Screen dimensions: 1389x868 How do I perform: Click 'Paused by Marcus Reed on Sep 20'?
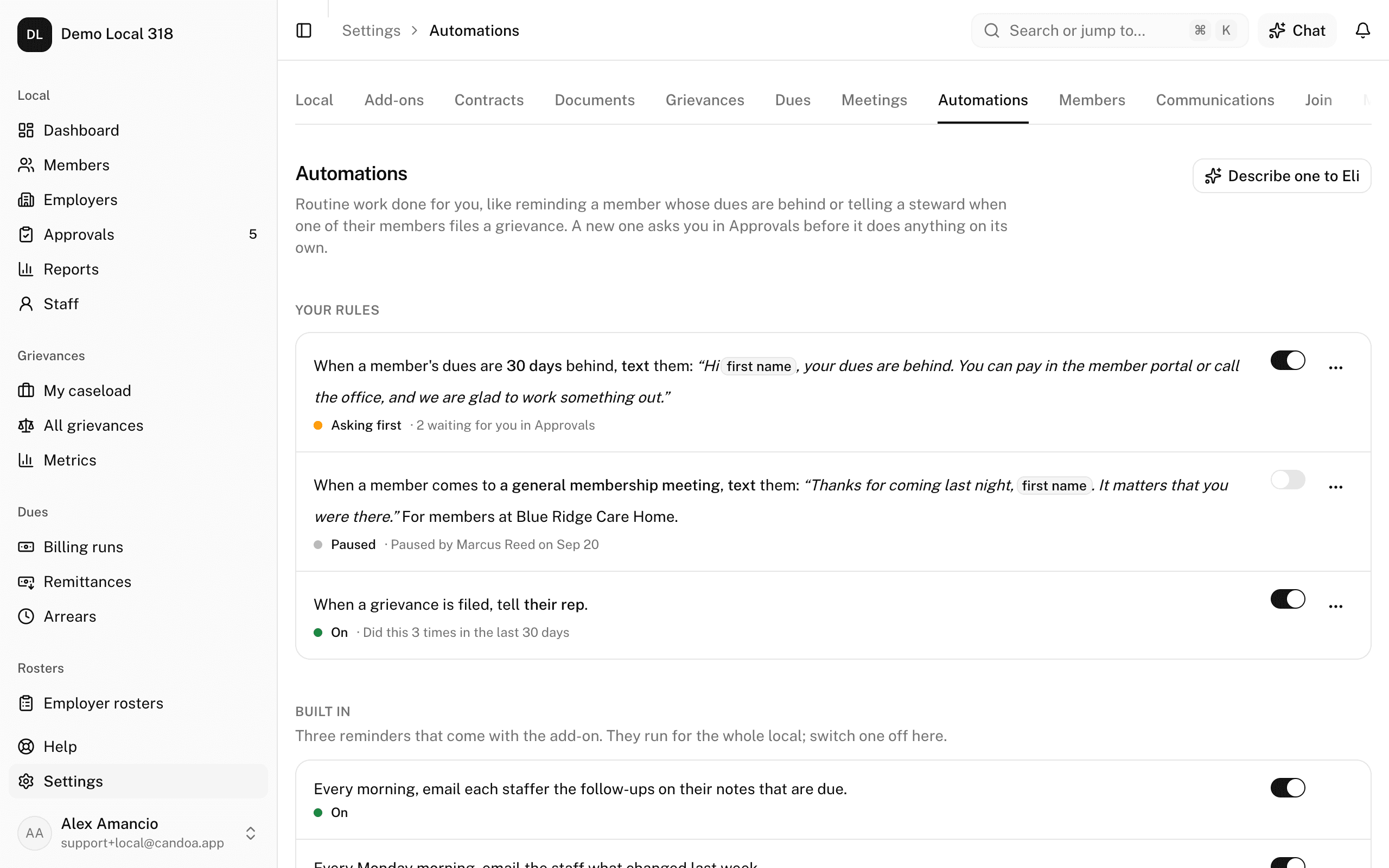[494, 545]
